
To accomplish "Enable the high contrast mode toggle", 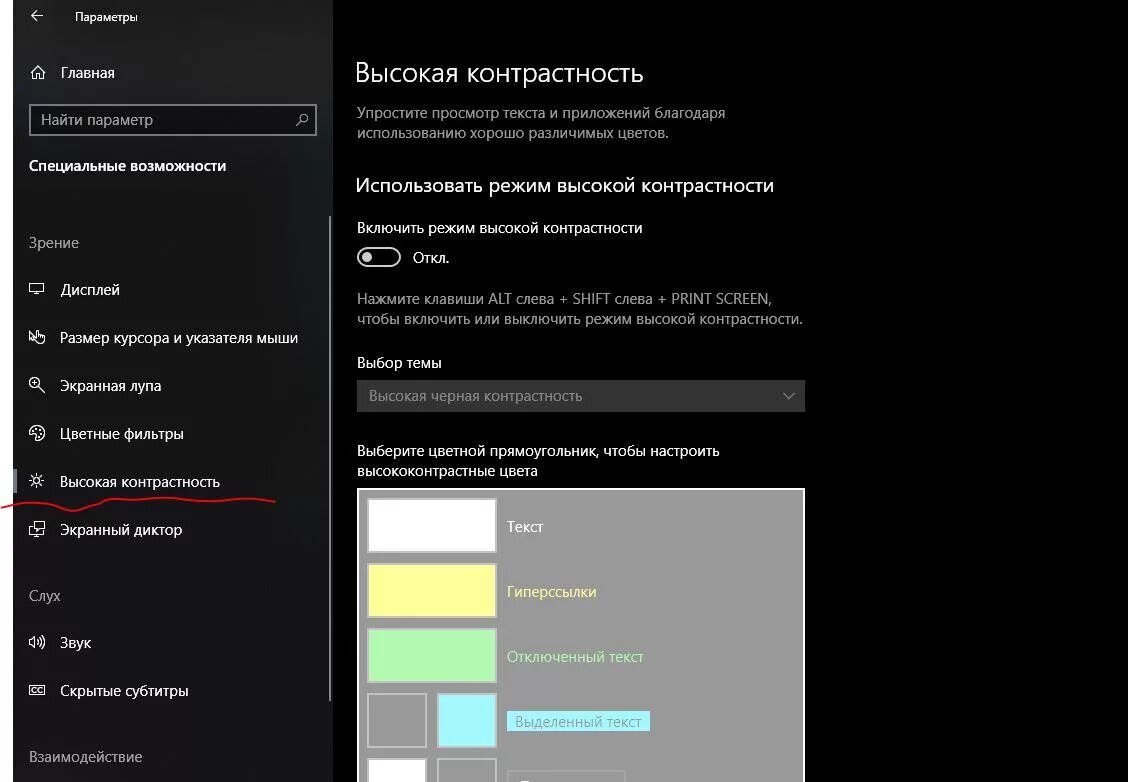I will click(x=379, y=257).
